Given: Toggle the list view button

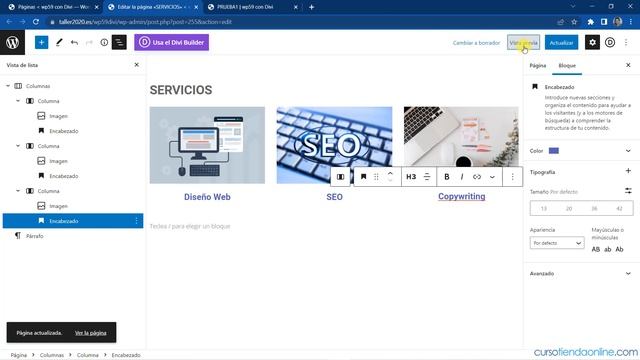Looking at the screenshot, I should pos(119,42).
